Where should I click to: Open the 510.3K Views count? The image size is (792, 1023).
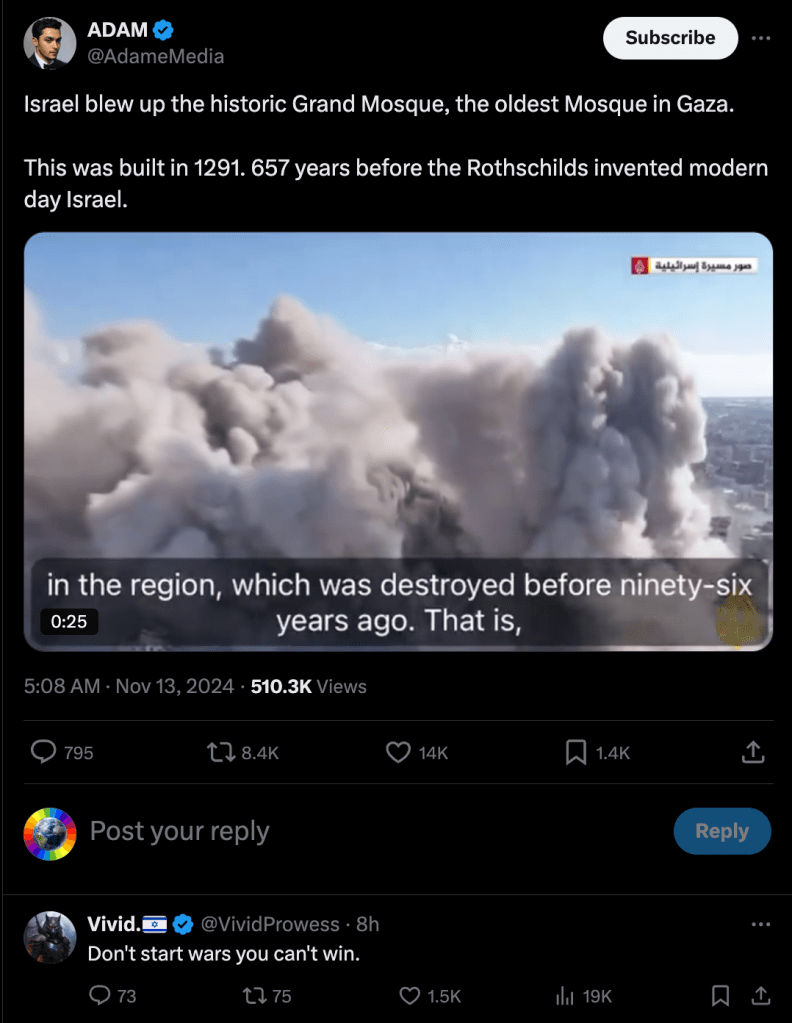309,686
